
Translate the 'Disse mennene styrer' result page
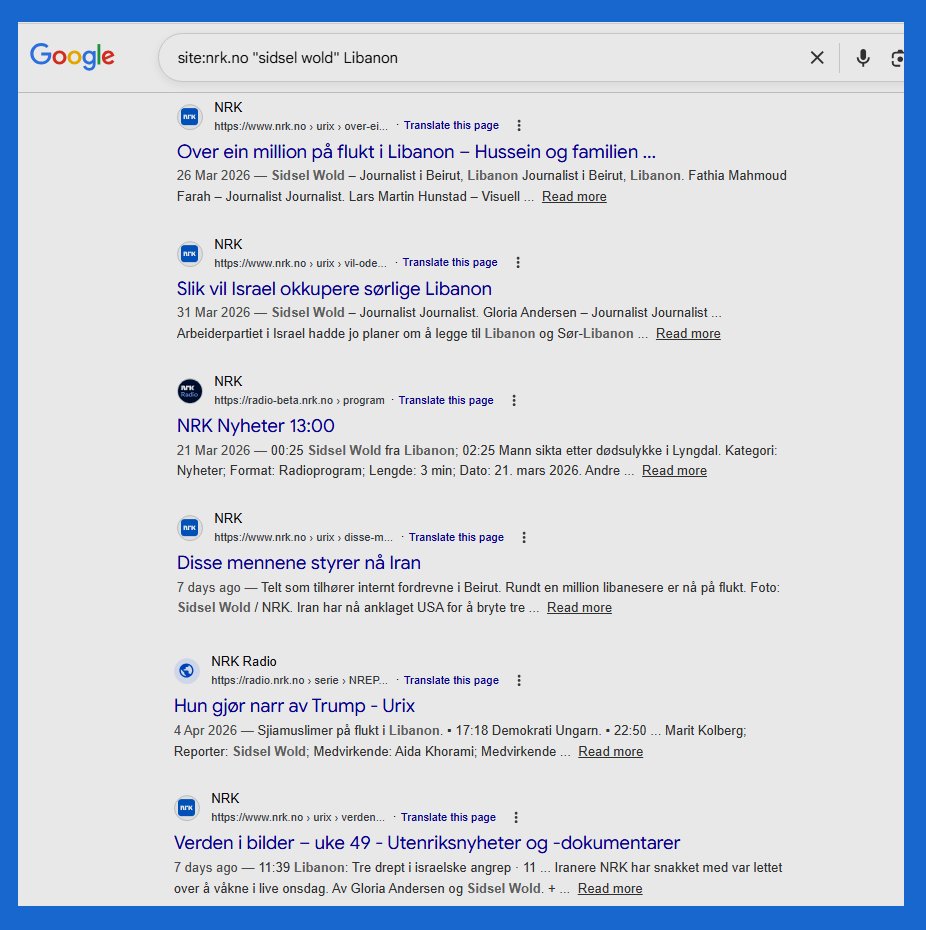pos(456,537)
